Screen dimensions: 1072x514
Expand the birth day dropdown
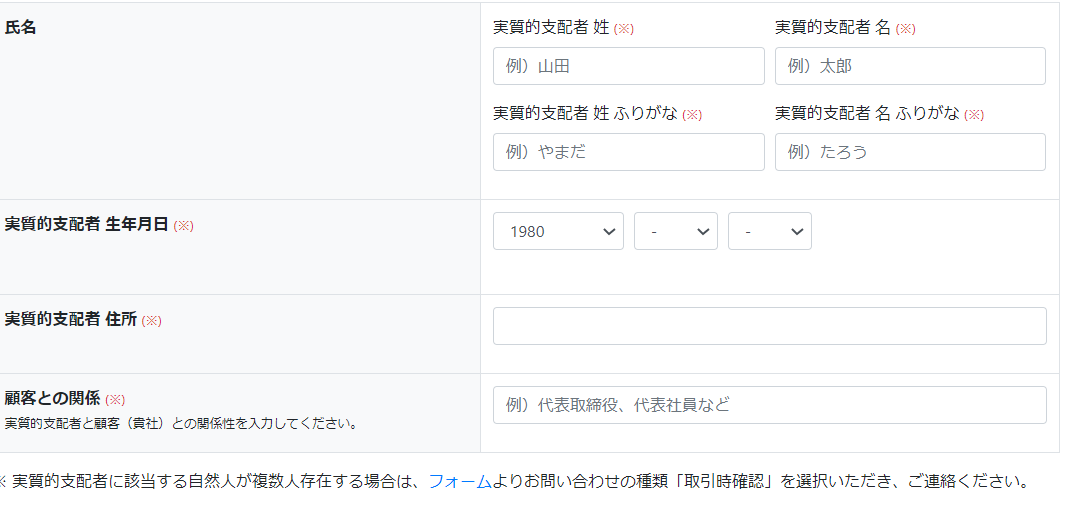769,231
